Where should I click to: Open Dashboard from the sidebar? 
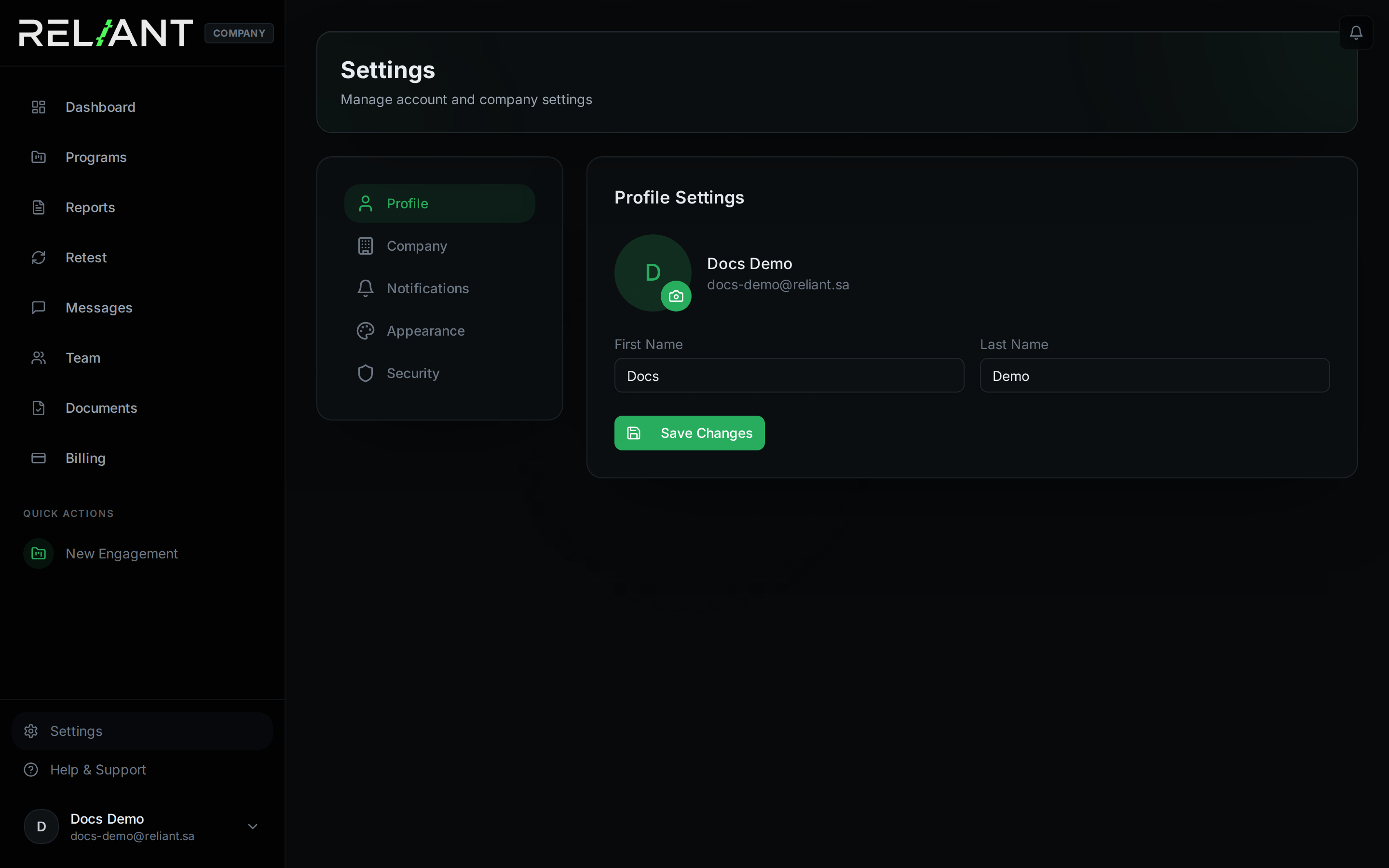click(x=142, y=108)
